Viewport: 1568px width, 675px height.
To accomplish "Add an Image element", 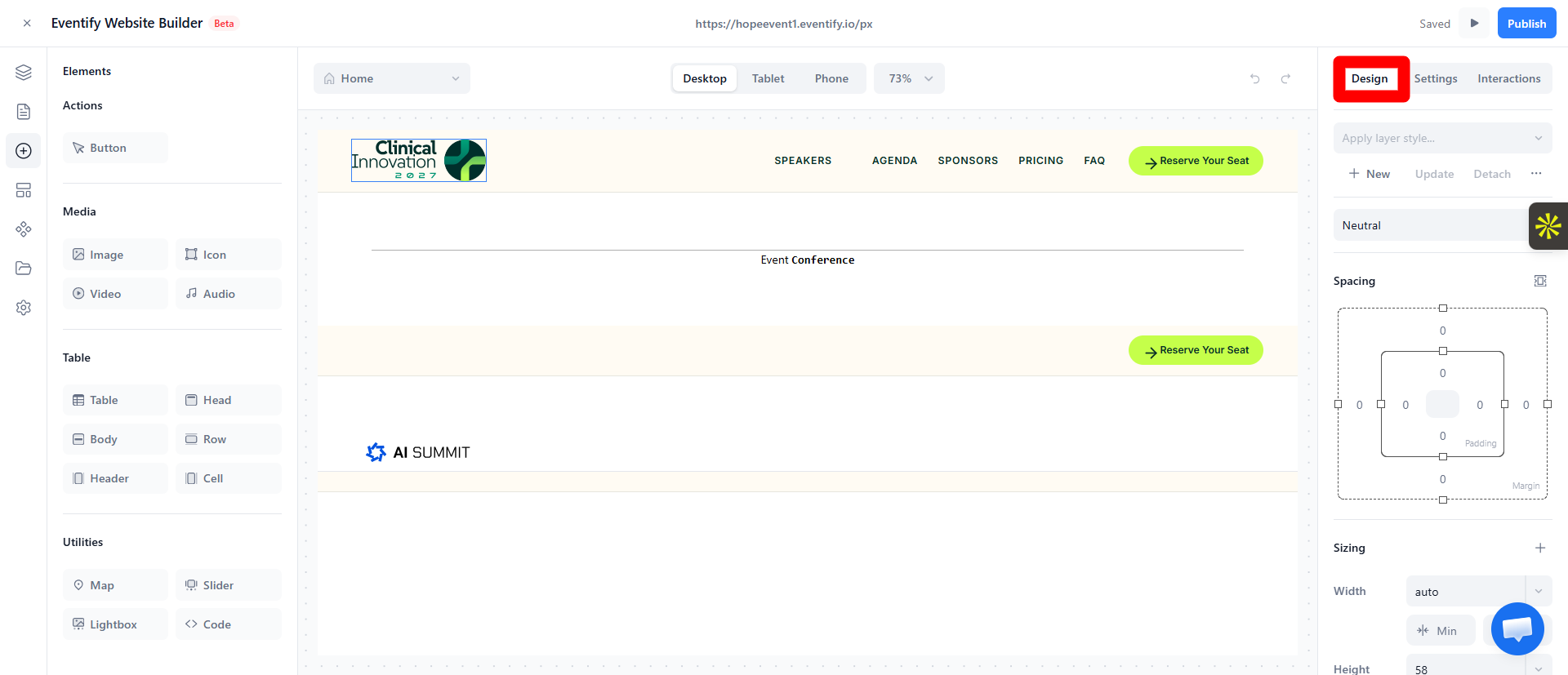I will pyautogui.click(x=115, y=255).
